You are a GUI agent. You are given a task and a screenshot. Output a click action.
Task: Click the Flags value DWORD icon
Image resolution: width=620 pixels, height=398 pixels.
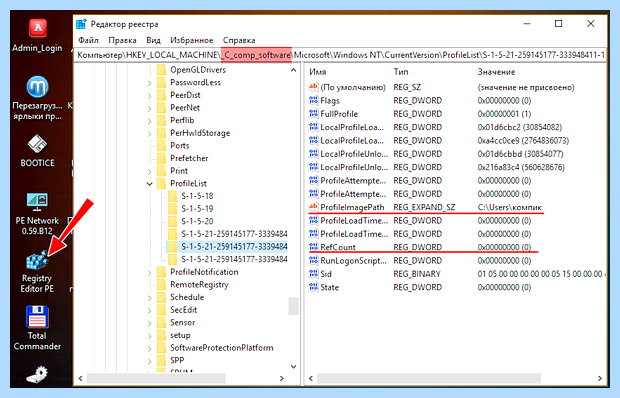pyautogui.click(x=313, y=100)
